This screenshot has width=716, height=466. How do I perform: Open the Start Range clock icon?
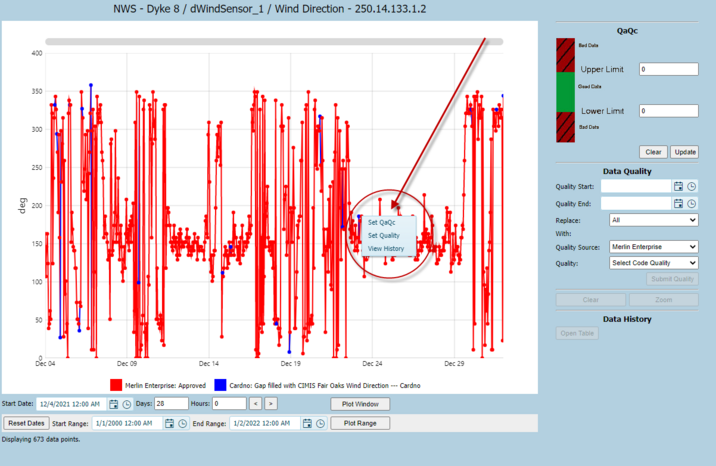click(x=183, y=424)
